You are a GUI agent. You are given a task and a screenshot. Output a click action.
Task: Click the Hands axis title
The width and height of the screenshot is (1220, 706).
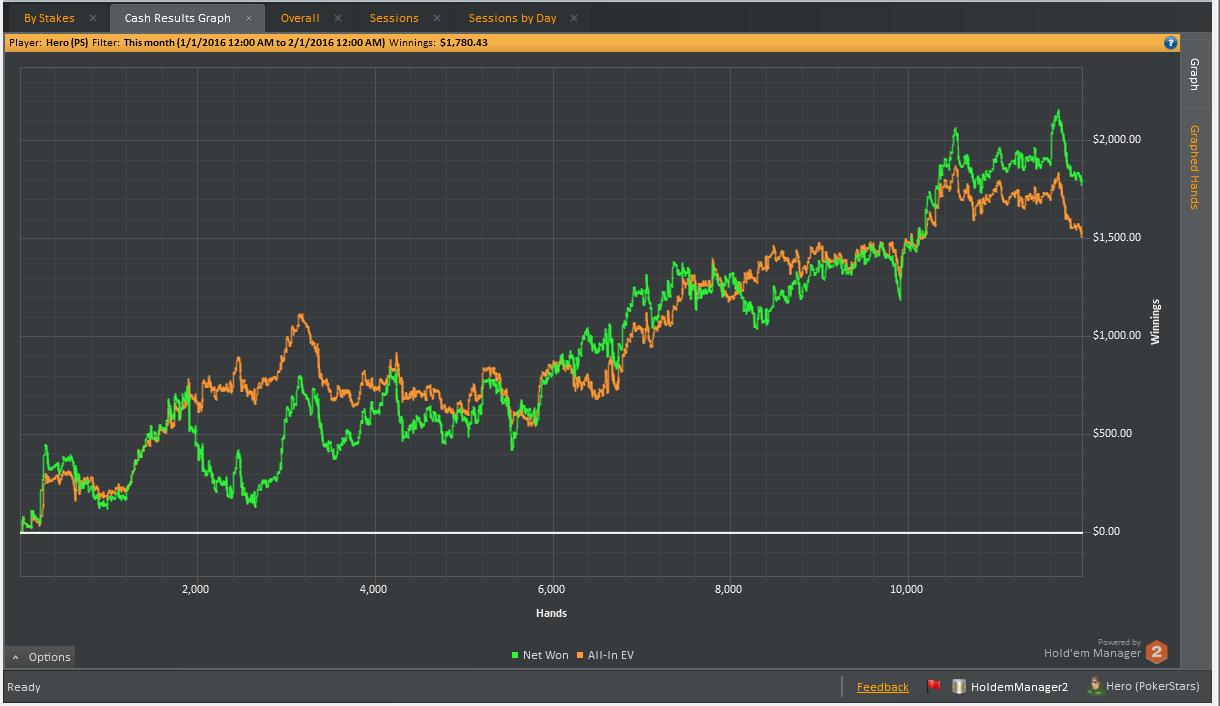point(551,613)
